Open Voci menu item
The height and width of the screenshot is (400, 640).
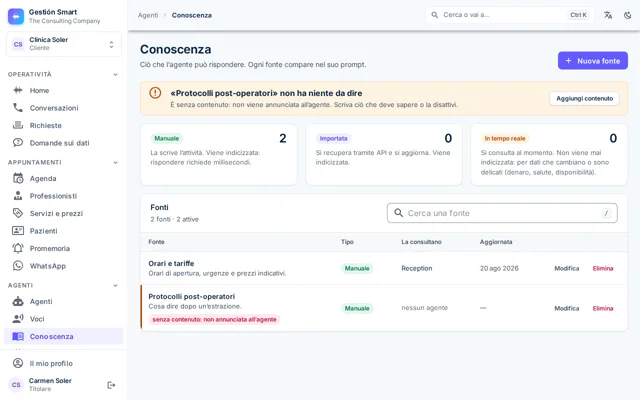coord(63,319)
